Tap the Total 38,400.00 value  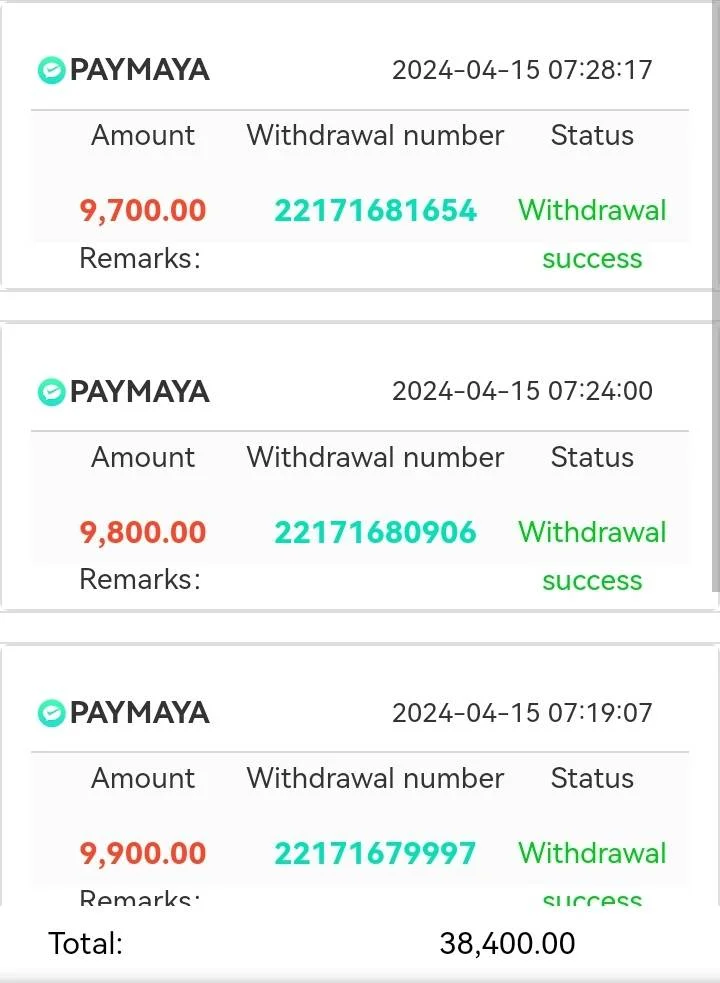coord(507,944)
